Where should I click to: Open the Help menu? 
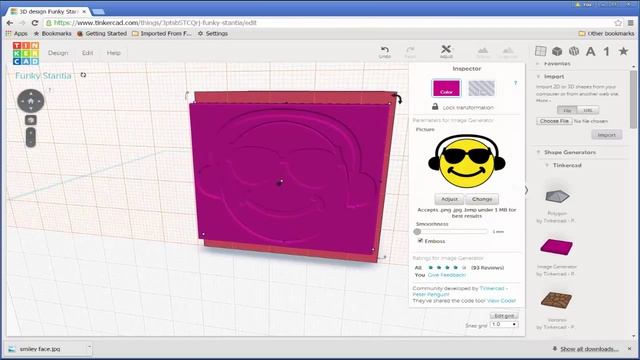[113, 53]
